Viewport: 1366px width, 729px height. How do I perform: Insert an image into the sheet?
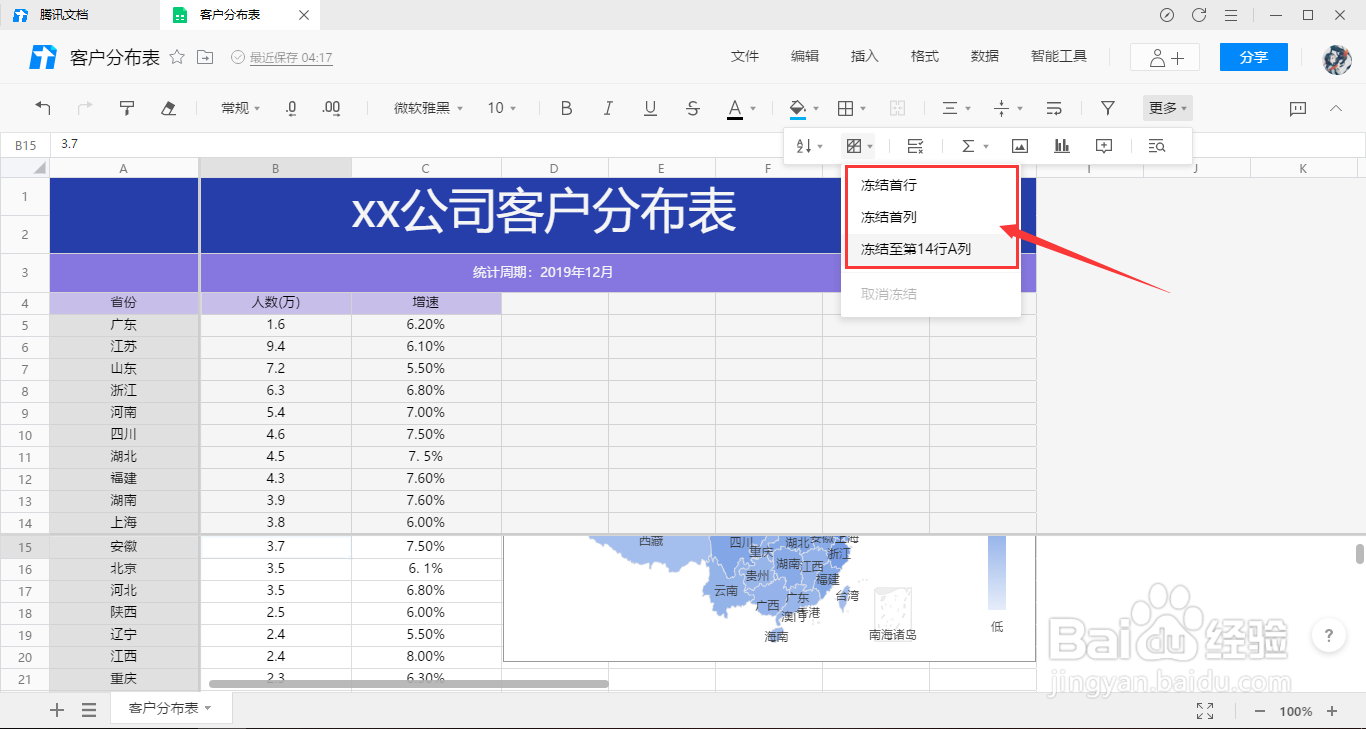[1019, 146]
